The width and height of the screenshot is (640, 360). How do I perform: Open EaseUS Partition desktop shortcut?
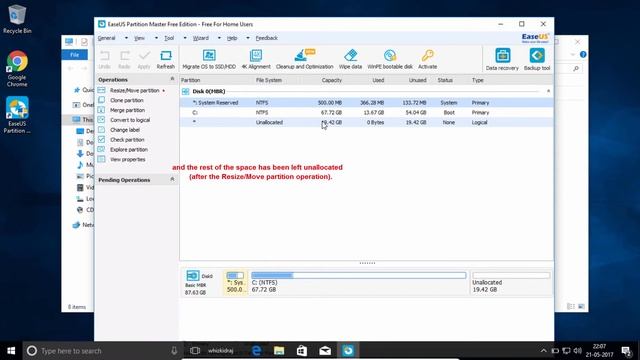17,115
